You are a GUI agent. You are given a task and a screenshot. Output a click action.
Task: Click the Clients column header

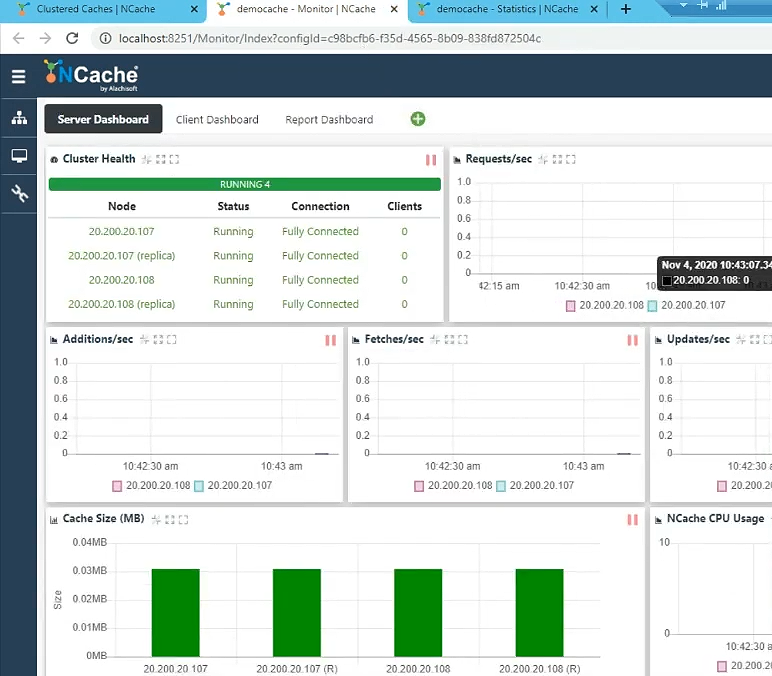click(405, 206)
